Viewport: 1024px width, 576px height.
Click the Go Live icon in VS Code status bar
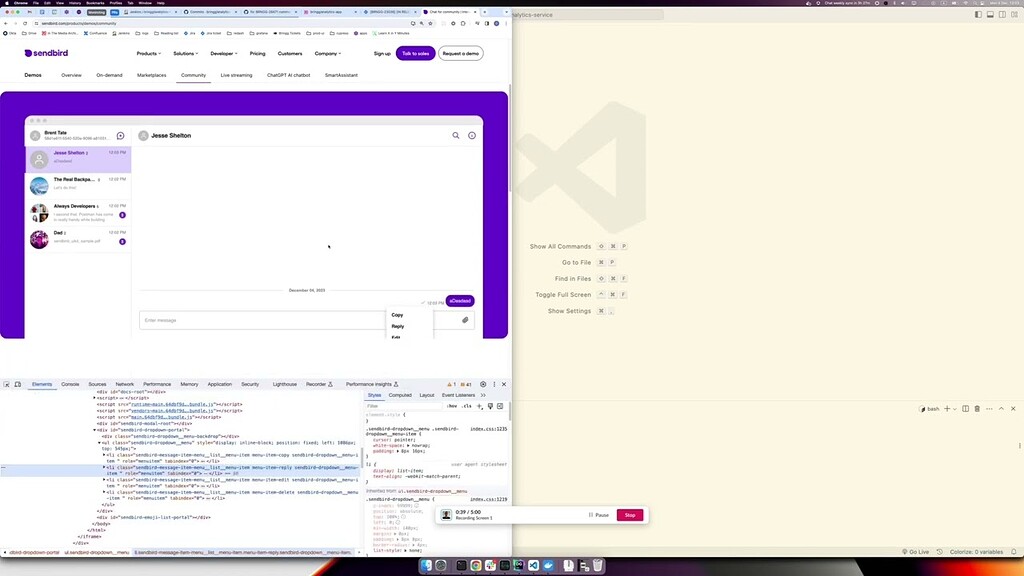pyautogui.click(x=918, y=551)
